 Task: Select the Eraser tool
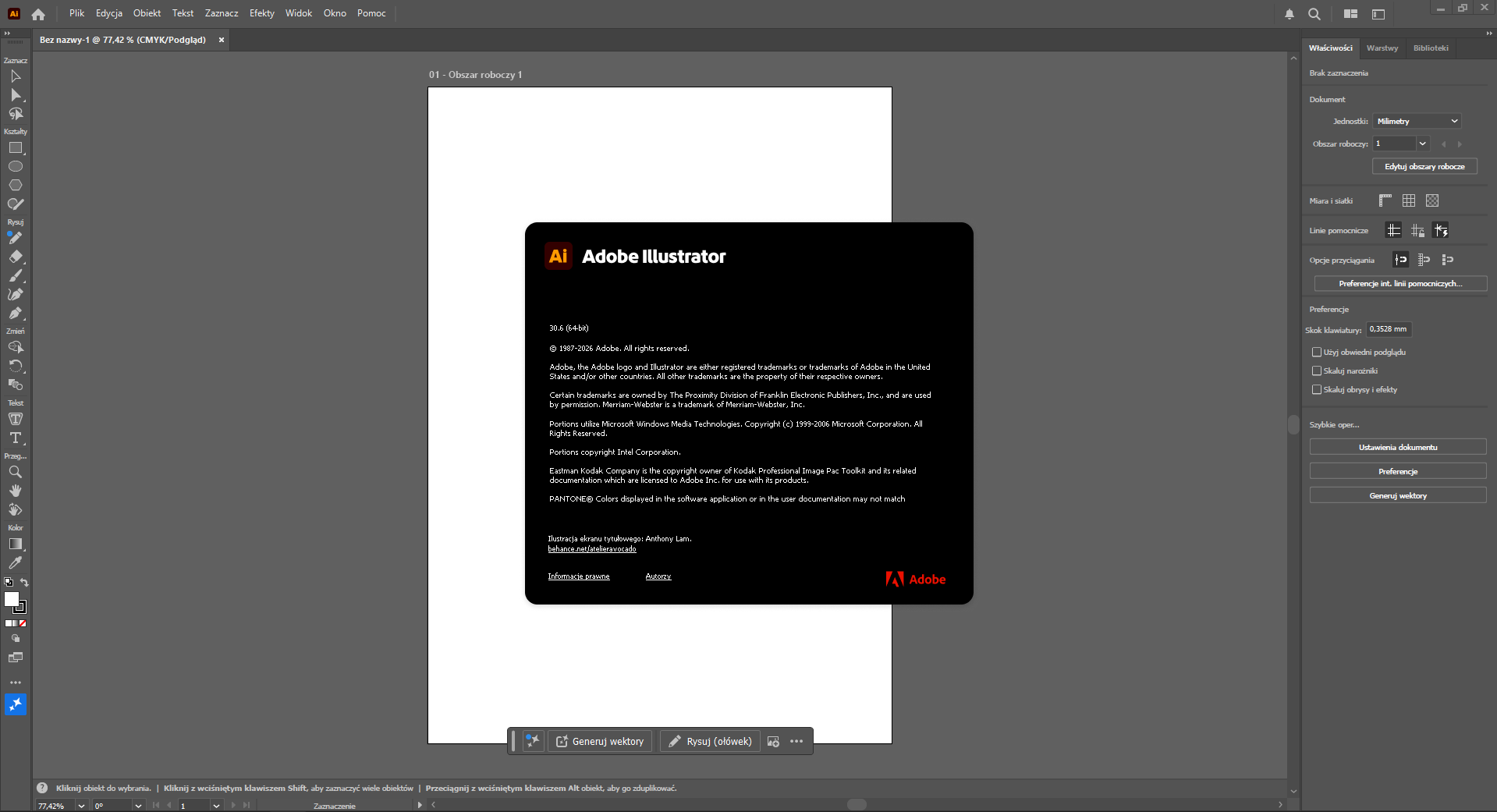pos(16,257)
